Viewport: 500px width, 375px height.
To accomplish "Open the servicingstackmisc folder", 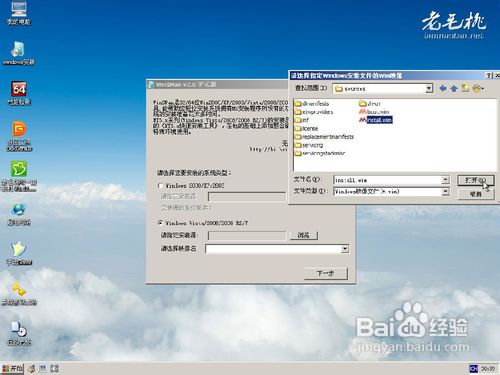I will tap(320, 153).
